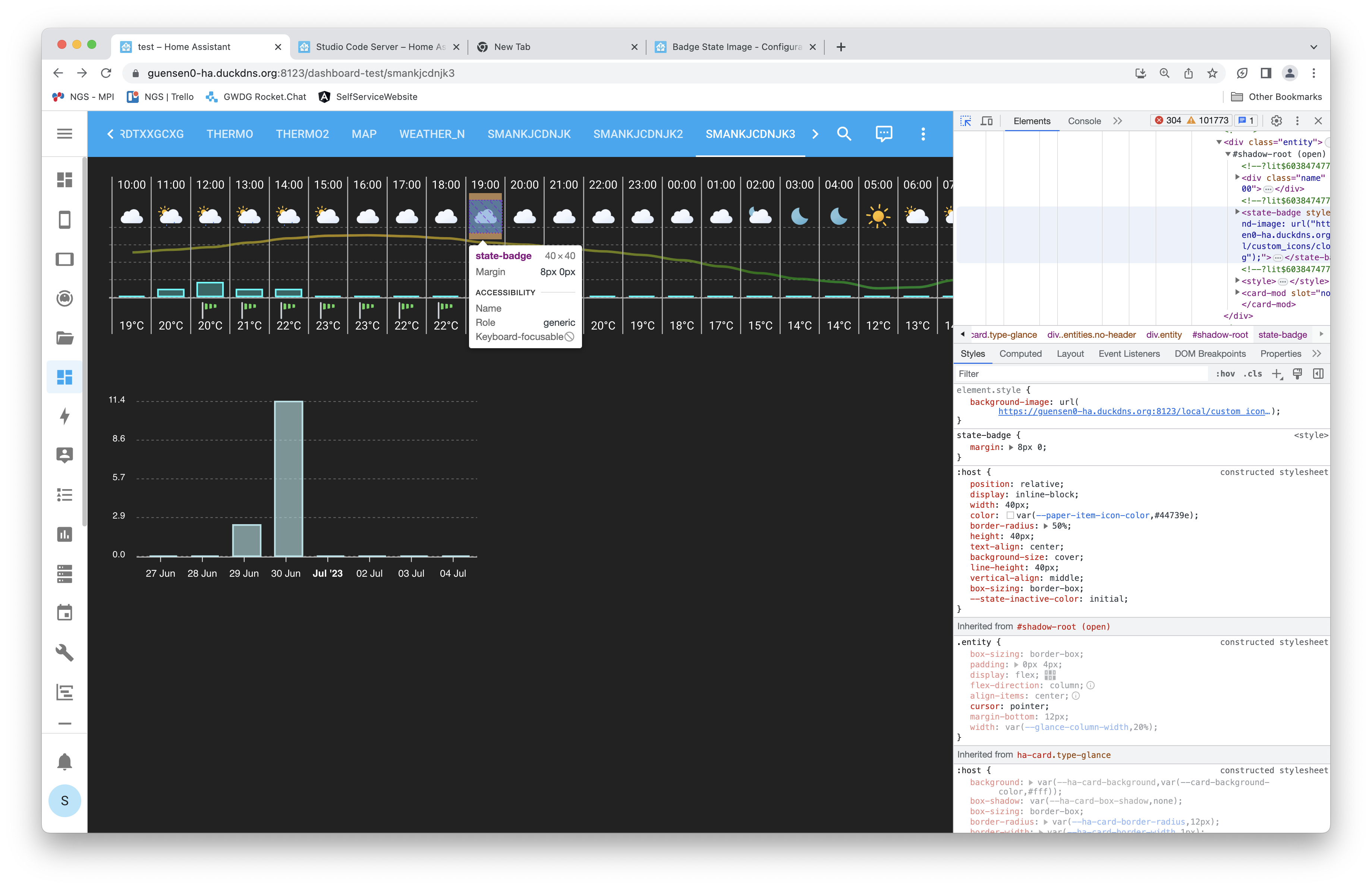1372x888 pixels.
Task: Switch to the Console tab in DevTools
Action: 1084,121
